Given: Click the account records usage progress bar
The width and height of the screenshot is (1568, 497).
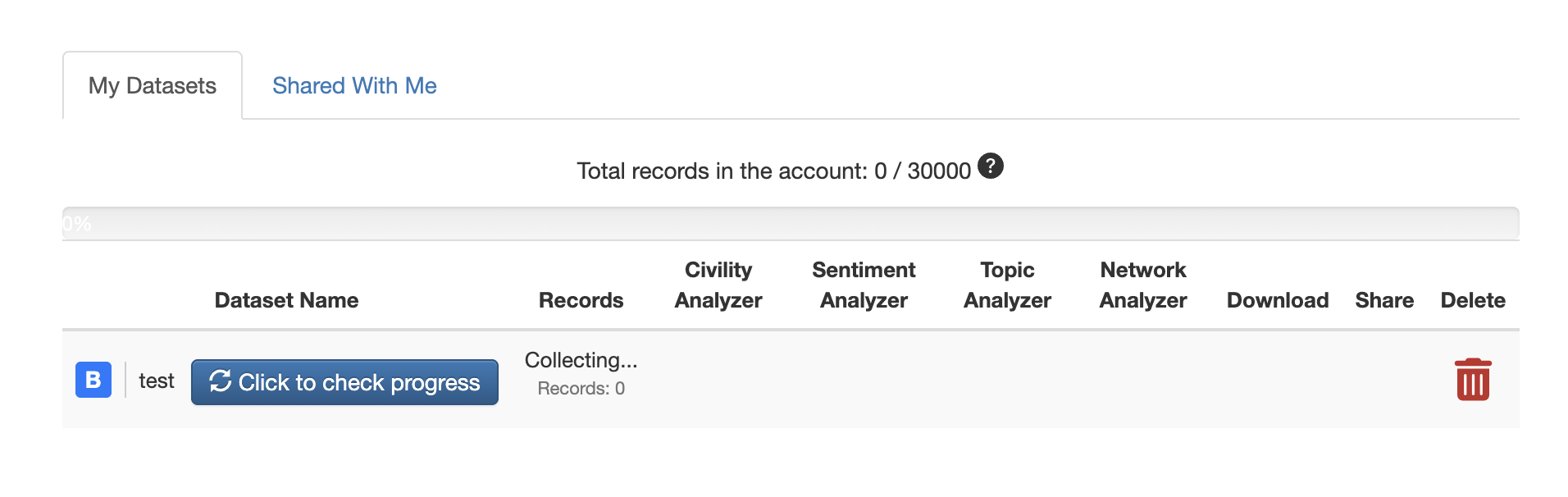Looking at the screenshot, I should [x=791, y=223].
